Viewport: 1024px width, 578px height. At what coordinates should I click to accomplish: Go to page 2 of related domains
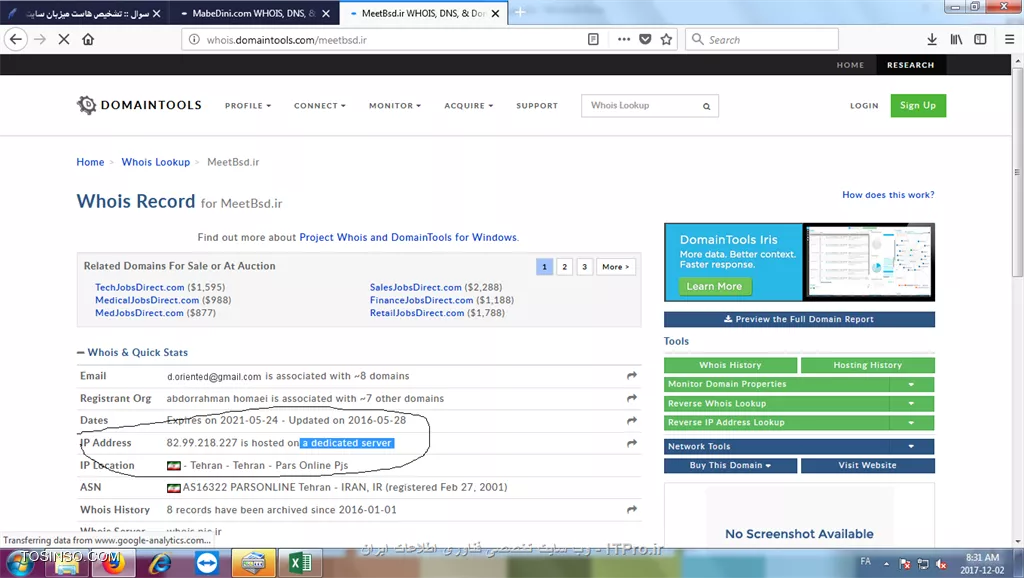(564, 266)
